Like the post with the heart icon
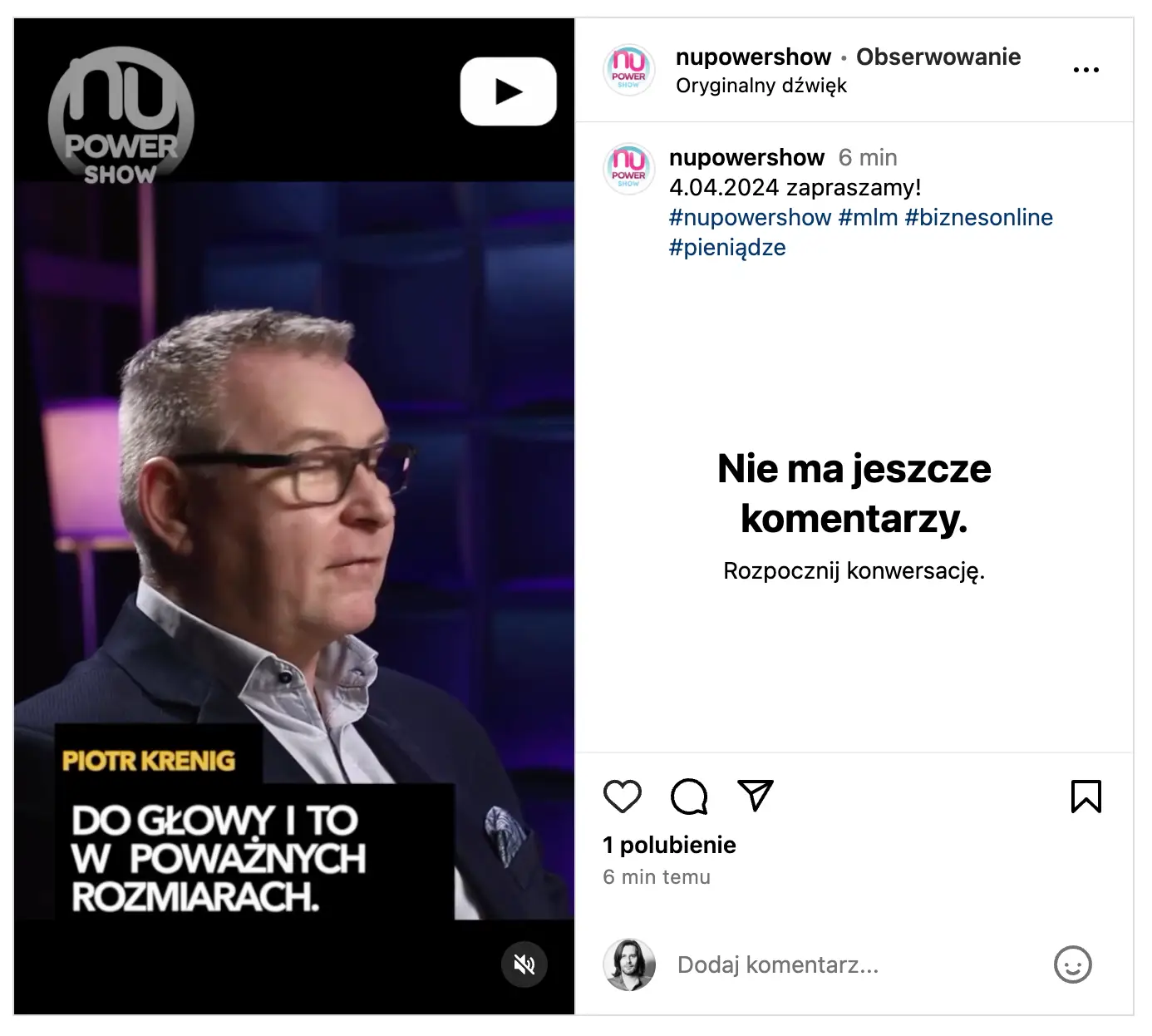1152x1036 pixels. tap(622, 797)
